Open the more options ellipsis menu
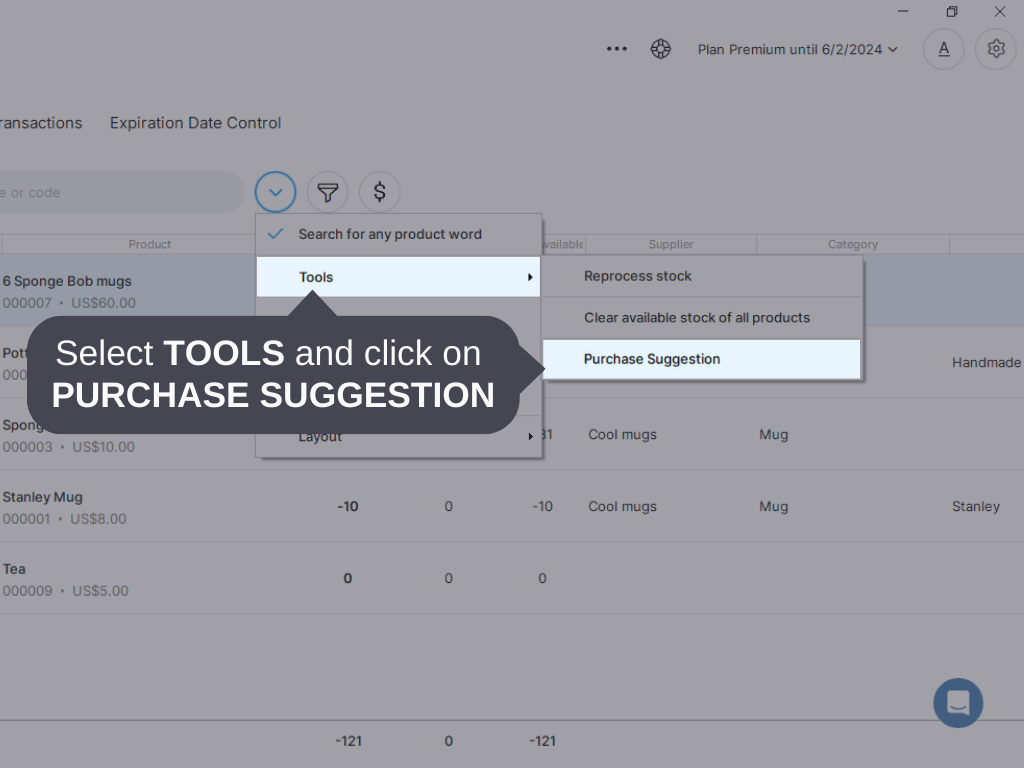The height and width of the screenshot is (768, 1024). [x=616, y=48]
